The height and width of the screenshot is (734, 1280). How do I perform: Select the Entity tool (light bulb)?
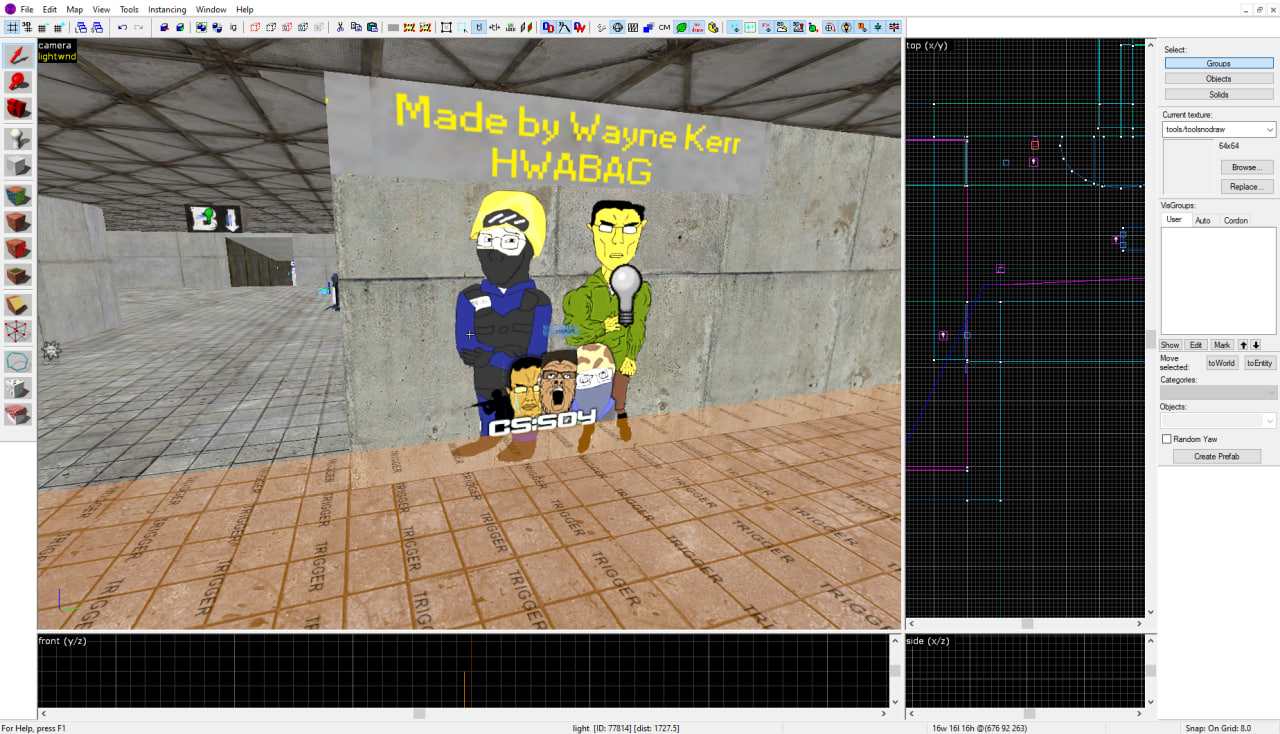(18, 139)
